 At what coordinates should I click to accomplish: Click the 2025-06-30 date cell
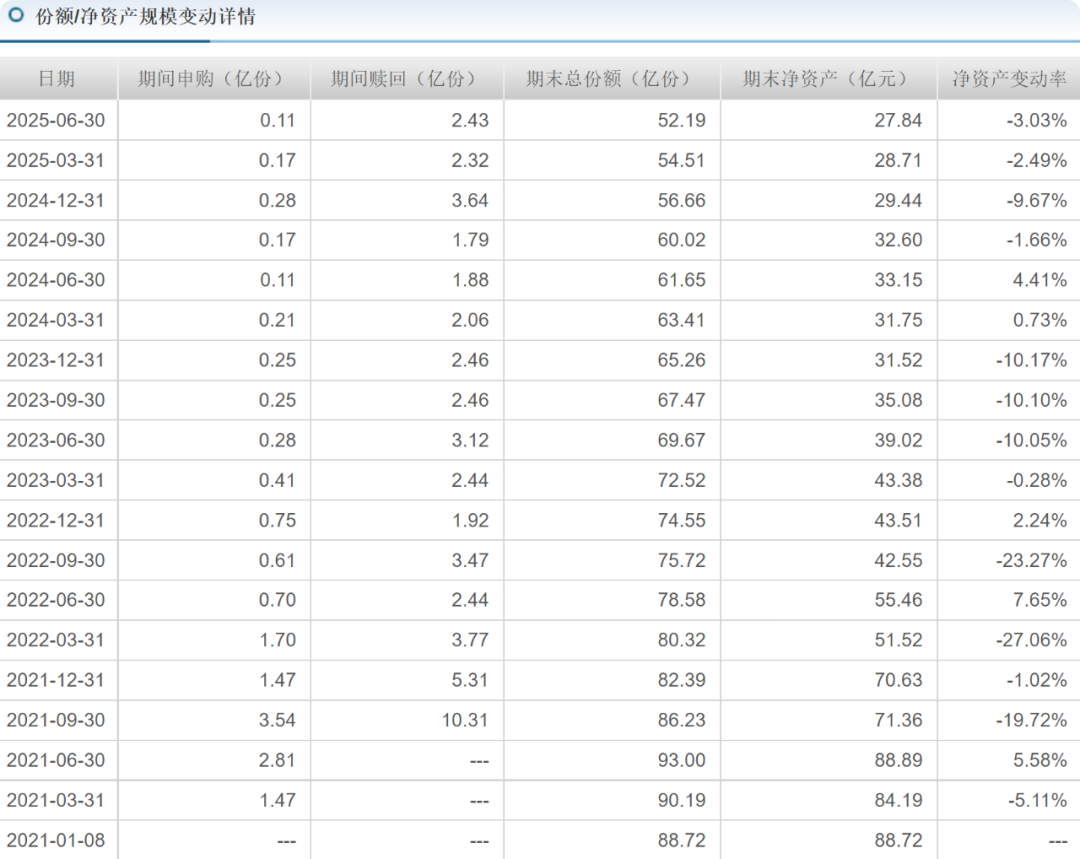[x=56, y=120]
